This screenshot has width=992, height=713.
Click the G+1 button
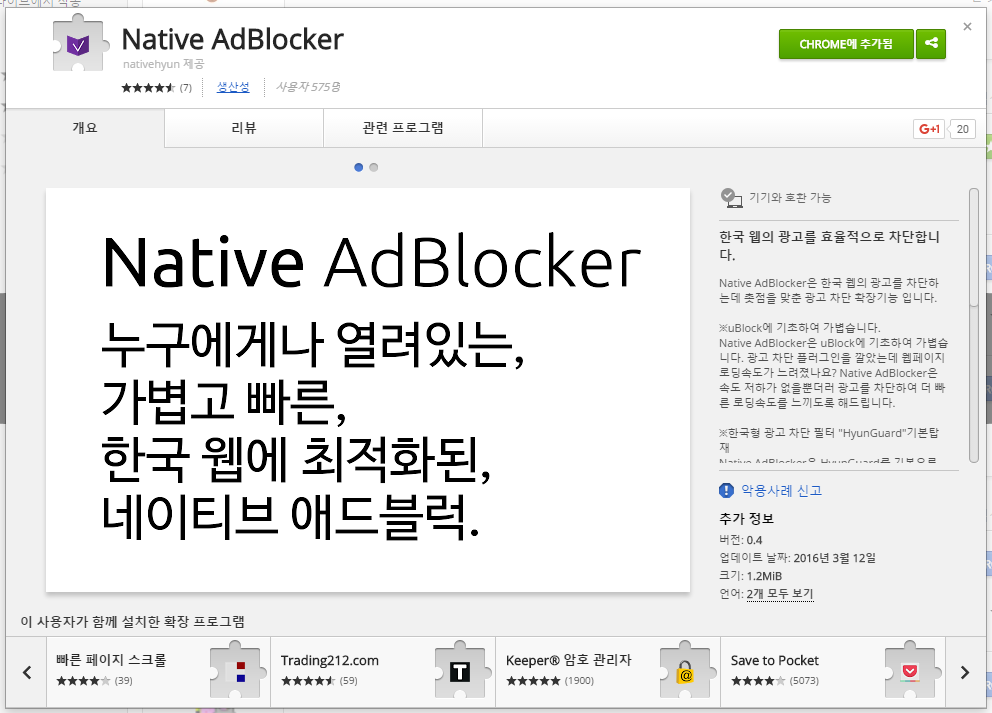point(929,129)
